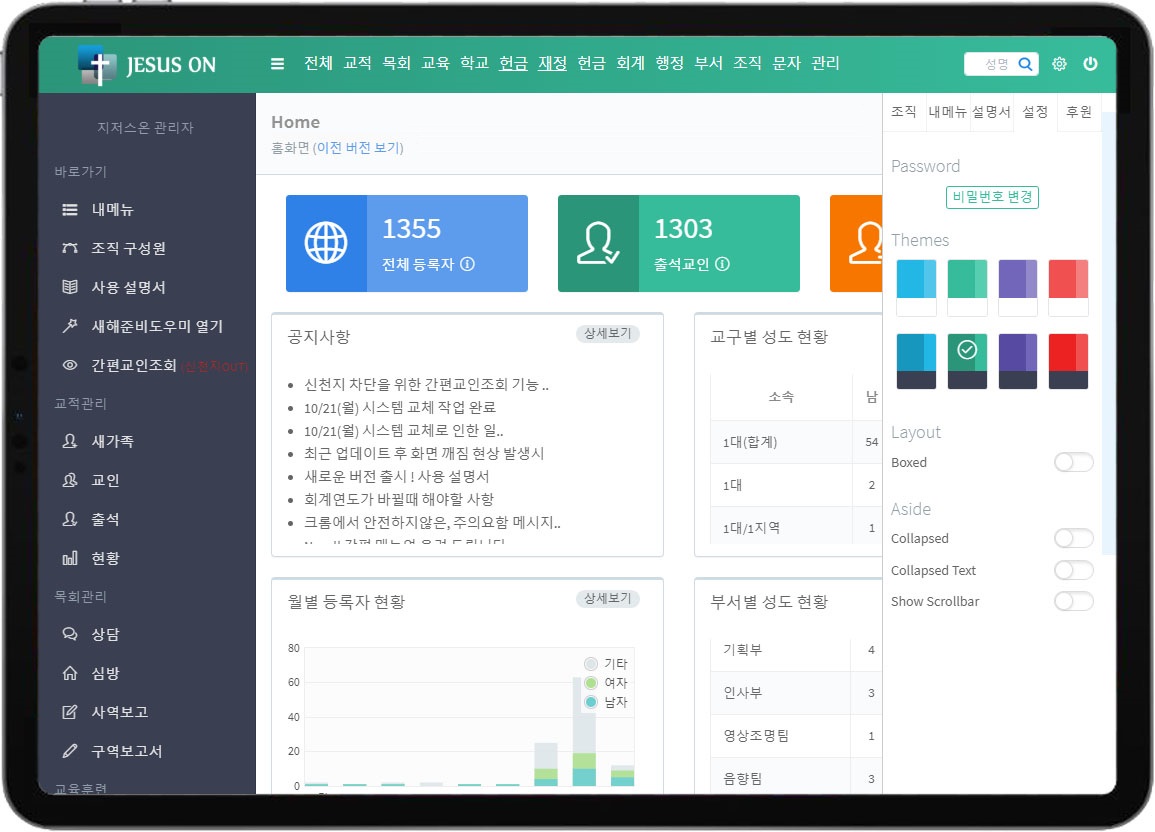The image size is (1155, 832).
Task: Expand the 교적 top navigation menu
Action: pyautogui.click(x=357, y=63)
